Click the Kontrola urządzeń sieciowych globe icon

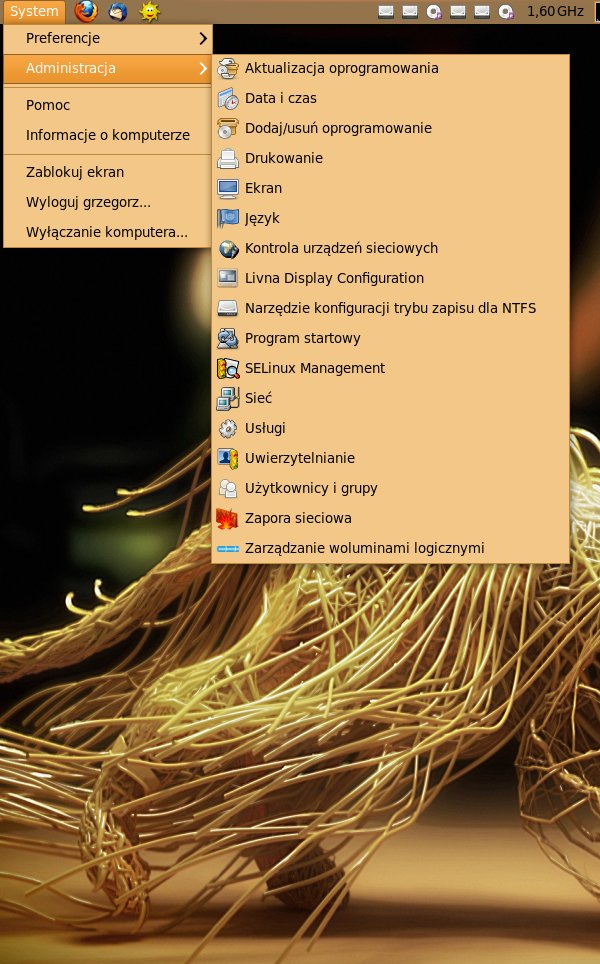[227, 248]
